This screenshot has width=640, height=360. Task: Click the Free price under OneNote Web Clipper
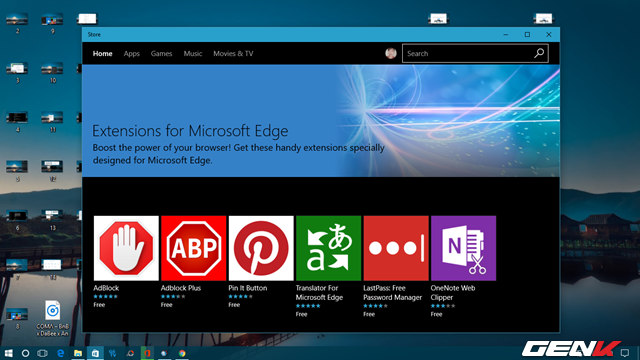click(436, 314)
